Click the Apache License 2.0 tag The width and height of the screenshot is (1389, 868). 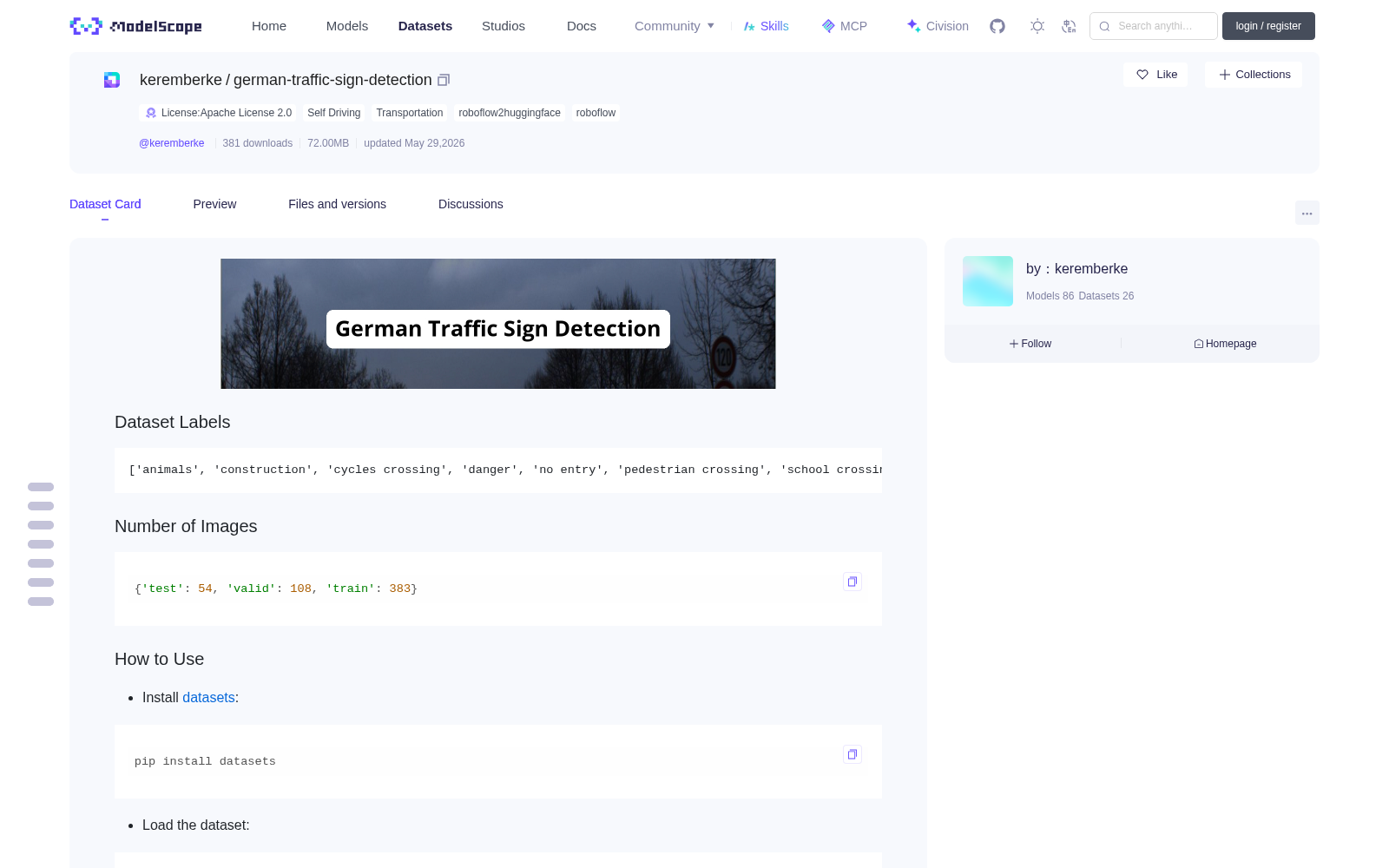click(218, 113)
